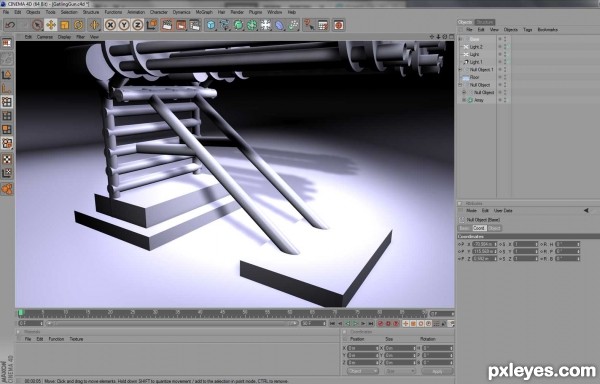The height and width of the screenshot is (384, 600).
Task: Toggle X axis lock
Action: [x=110, y=25]
